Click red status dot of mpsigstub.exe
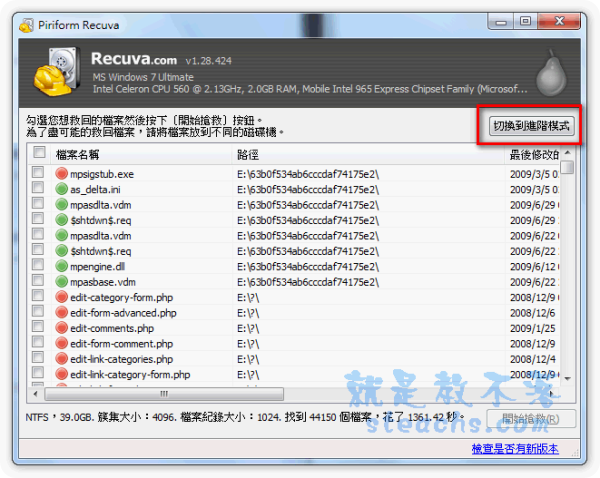 click(61, 174)
